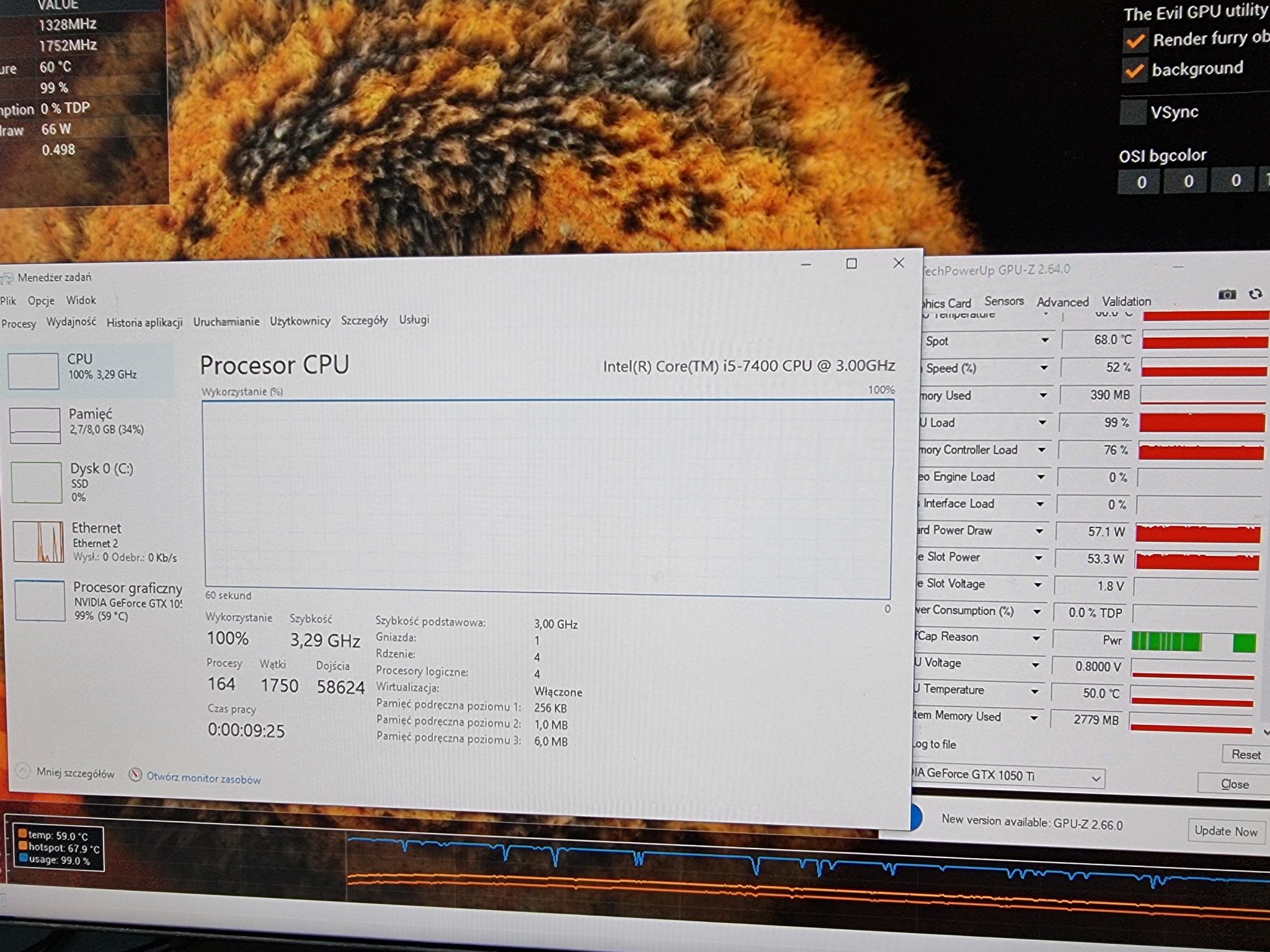Click the GPU-Z window minimize button
Image resolution: width=1270 pixels, height=952 pixels.
1178,267
